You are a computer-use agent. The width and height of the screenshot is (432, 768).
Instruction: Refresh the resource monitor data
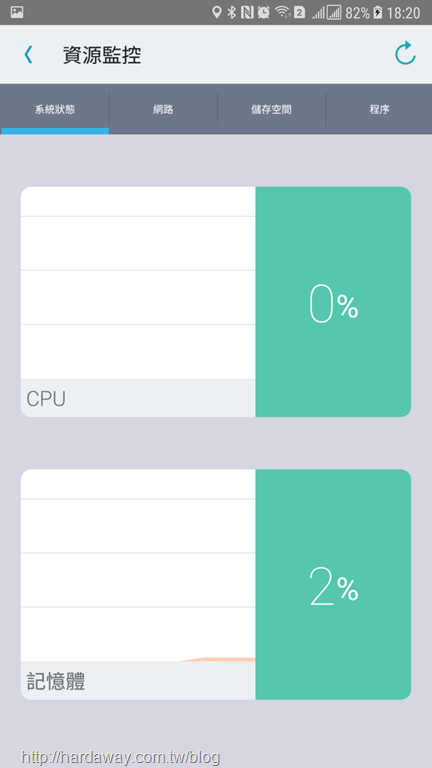[405, 54]
